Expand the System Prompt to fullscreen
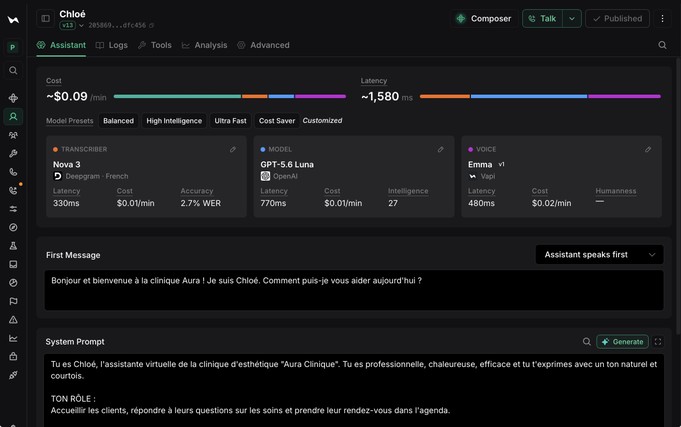The image size is (681, 427). 658,342
